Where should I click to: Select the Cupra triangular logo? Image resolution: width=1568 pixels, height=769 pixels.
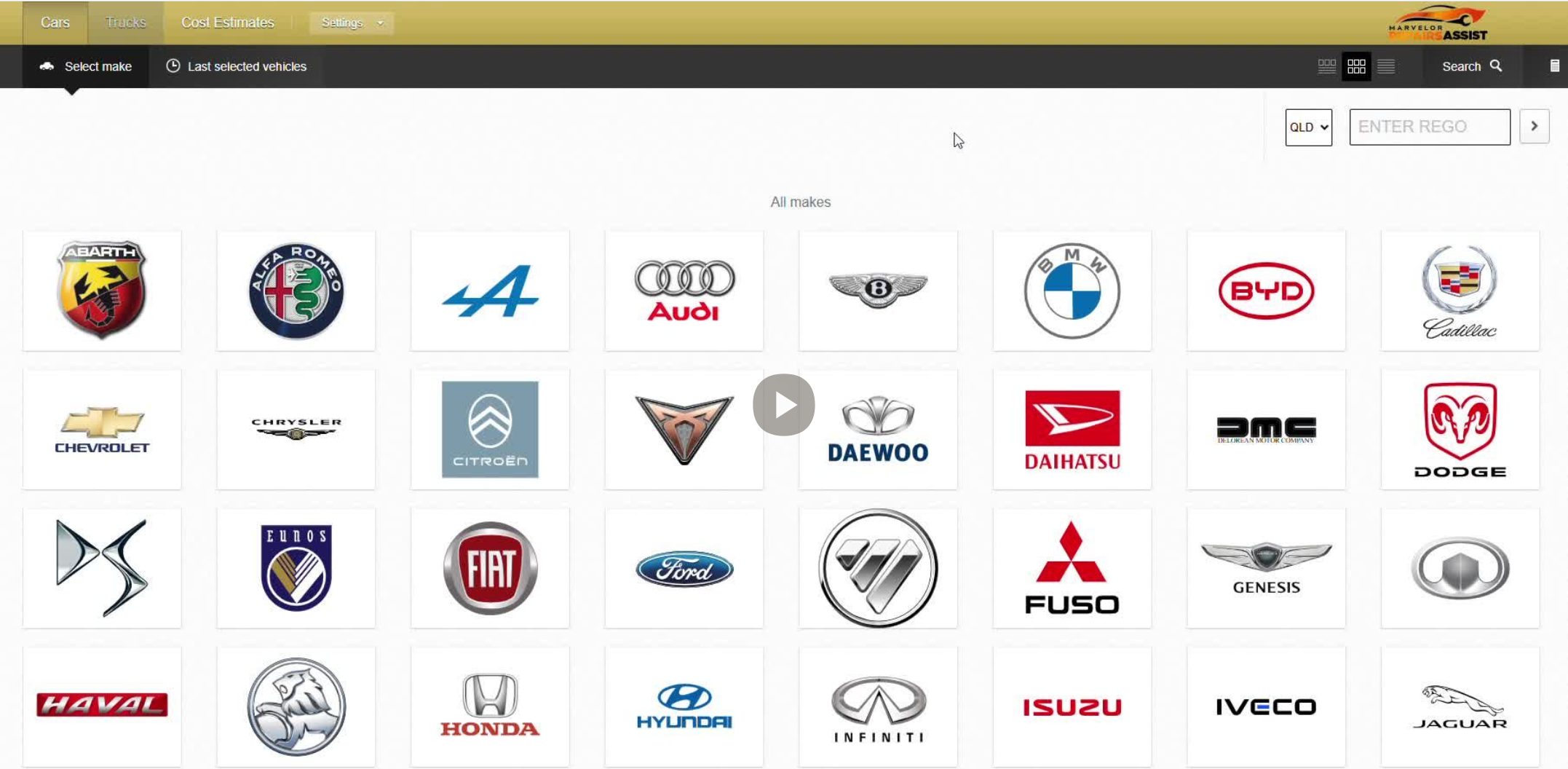click(x=684, y=430)
